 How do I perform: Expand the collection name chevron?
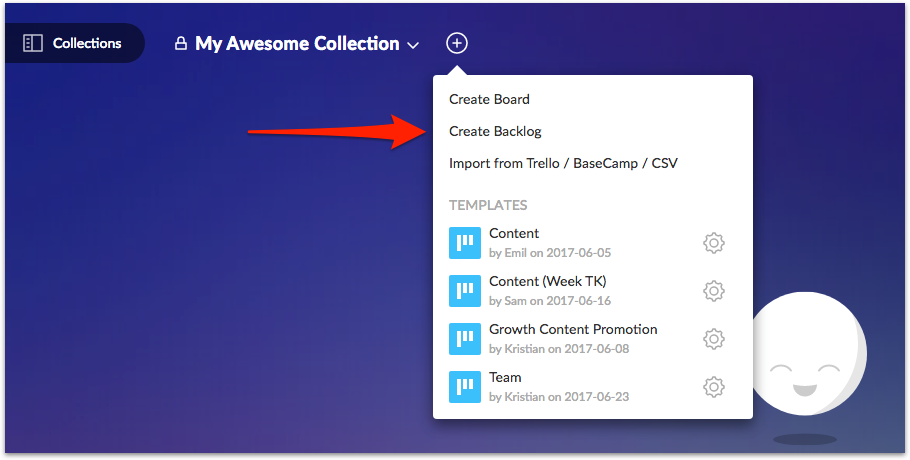pos(413,45)
